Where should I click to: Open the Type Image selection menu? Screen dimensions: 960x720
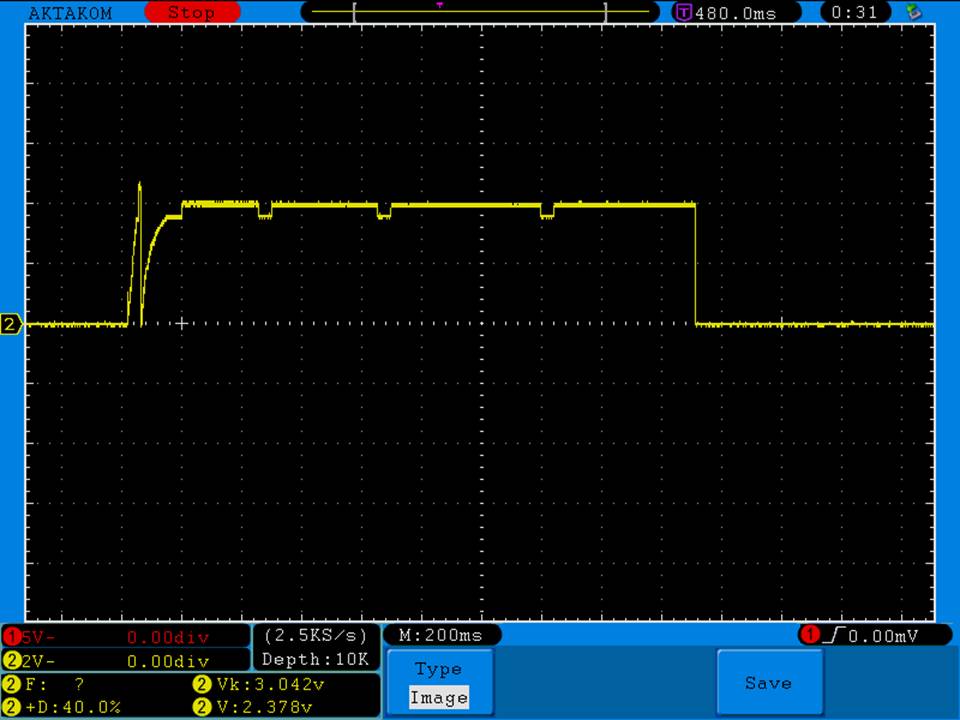click(x=439, y=684)
